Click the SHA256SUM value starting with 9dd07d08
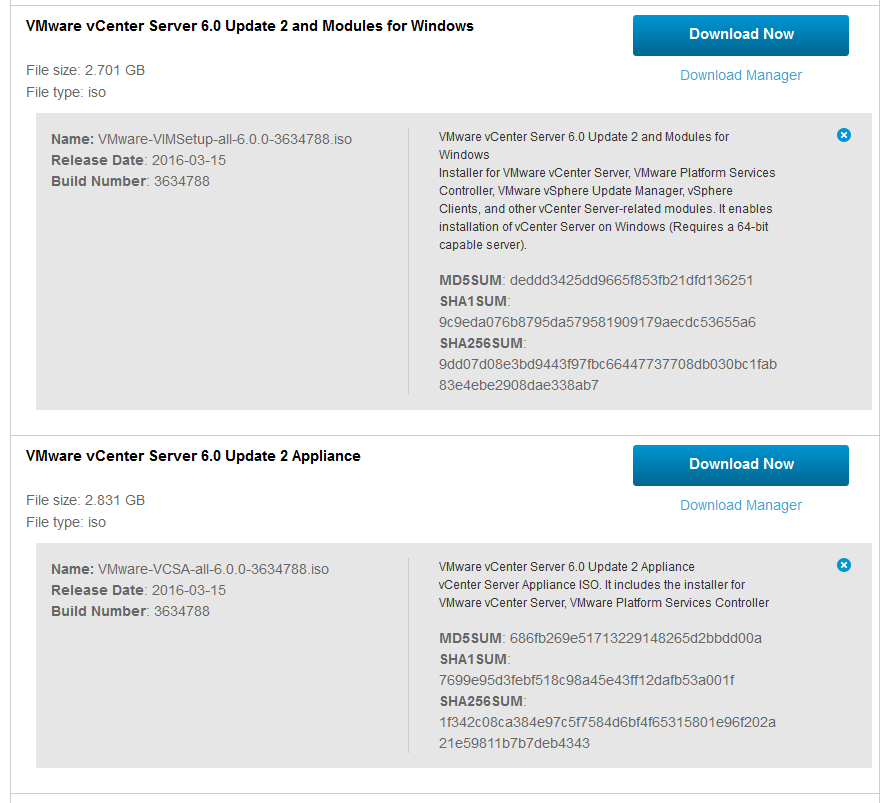 point(607,374)
